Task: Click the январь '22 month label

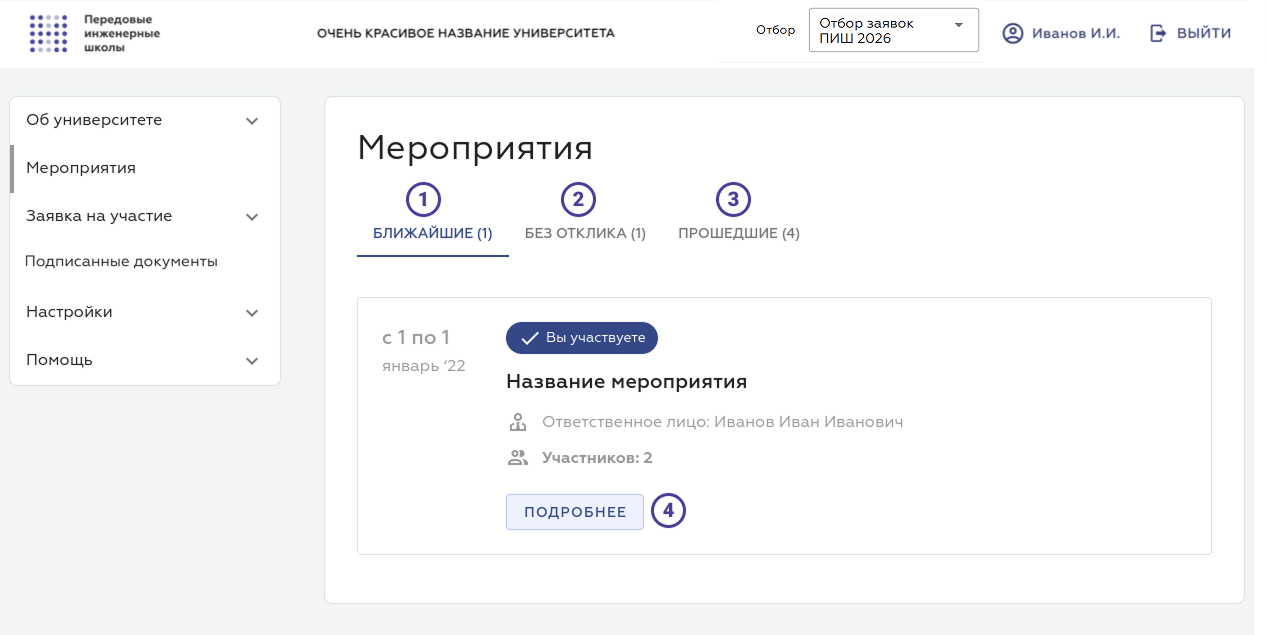Action: [424, 366]
